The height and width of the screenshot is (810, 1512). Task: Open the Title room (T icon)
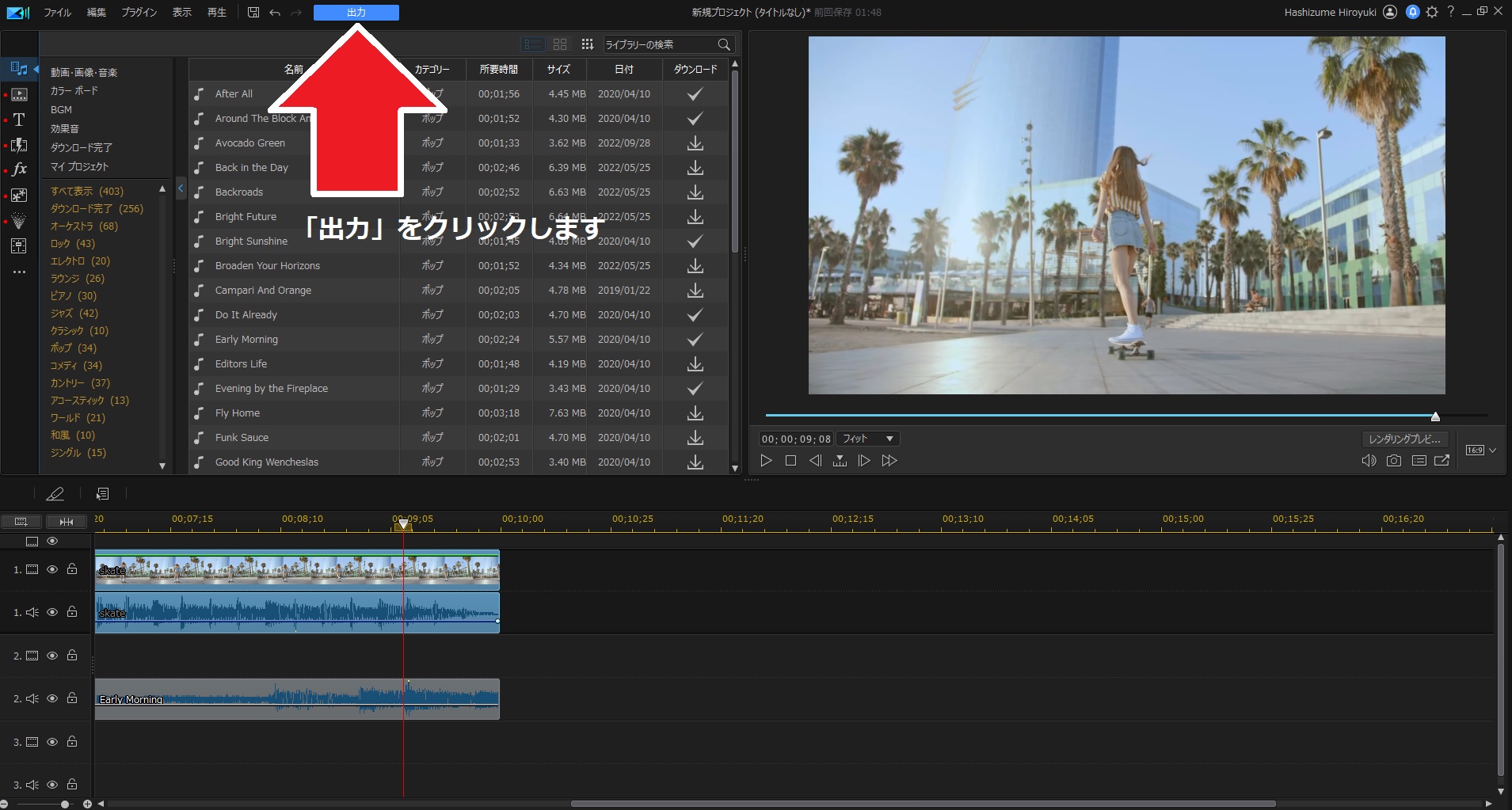click(x=19, y=120)
